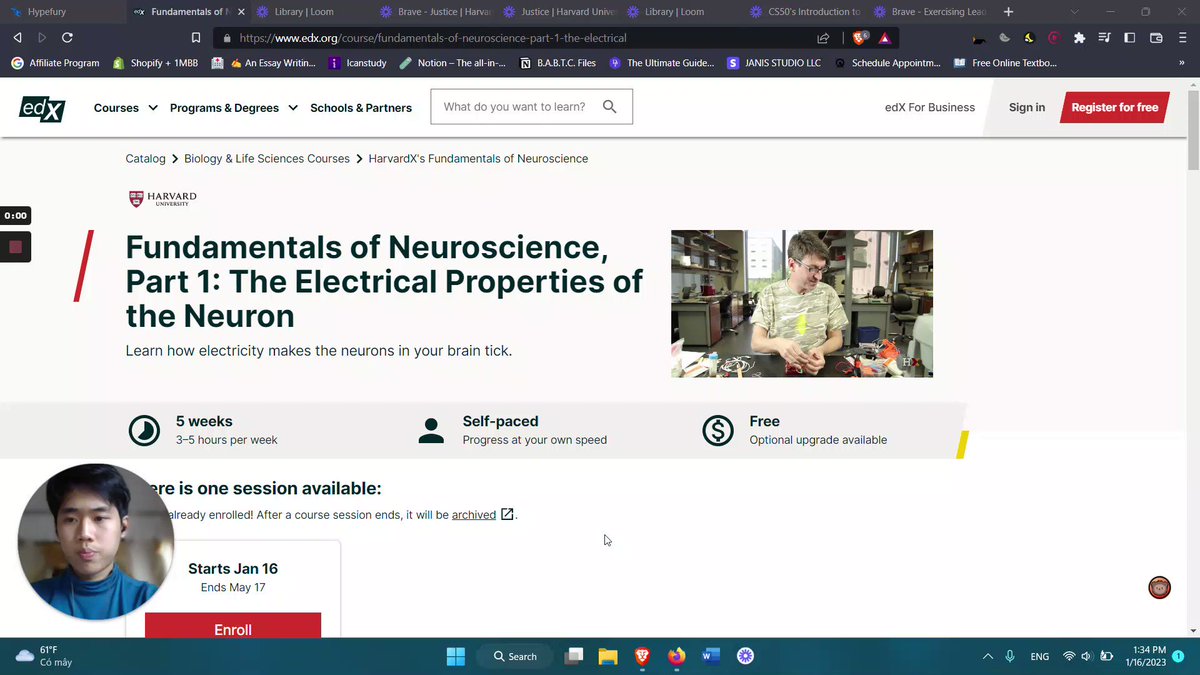This screenshot has height=675, width=1200.
Task: Open the Notion bookmark
Action: (455, 62)
